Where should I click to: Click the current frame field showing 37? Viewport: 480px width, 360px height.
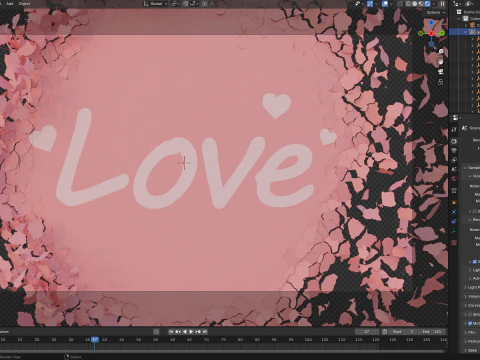[x=367, y=332]
